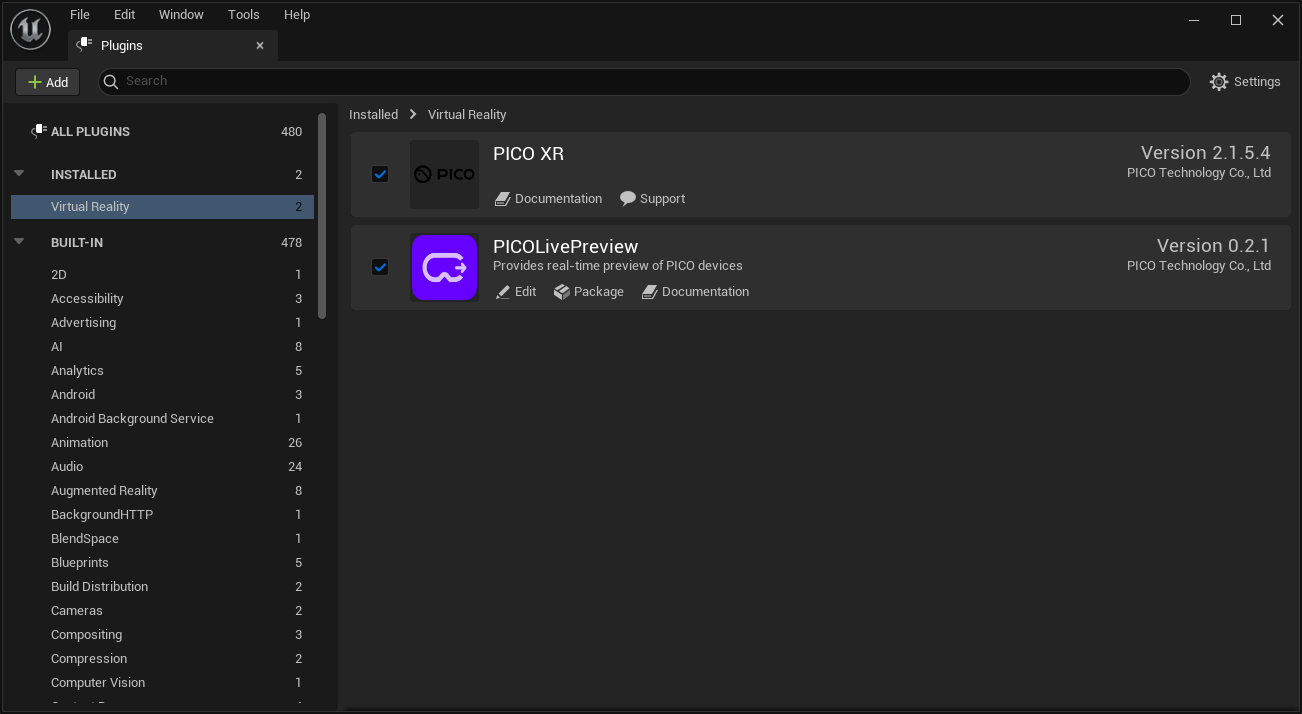
Task: Open the Edit menu
Action: pyautogui.click(x=124, y=15)
